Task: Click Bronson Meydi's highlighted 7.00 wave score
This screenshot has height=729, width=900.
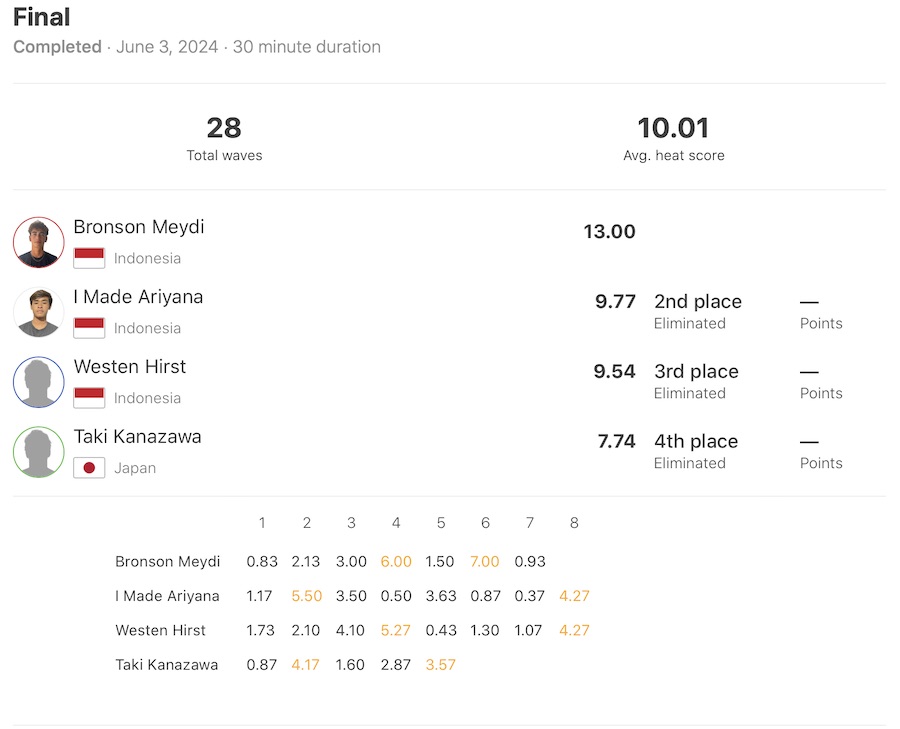Action: coord(485,562)
